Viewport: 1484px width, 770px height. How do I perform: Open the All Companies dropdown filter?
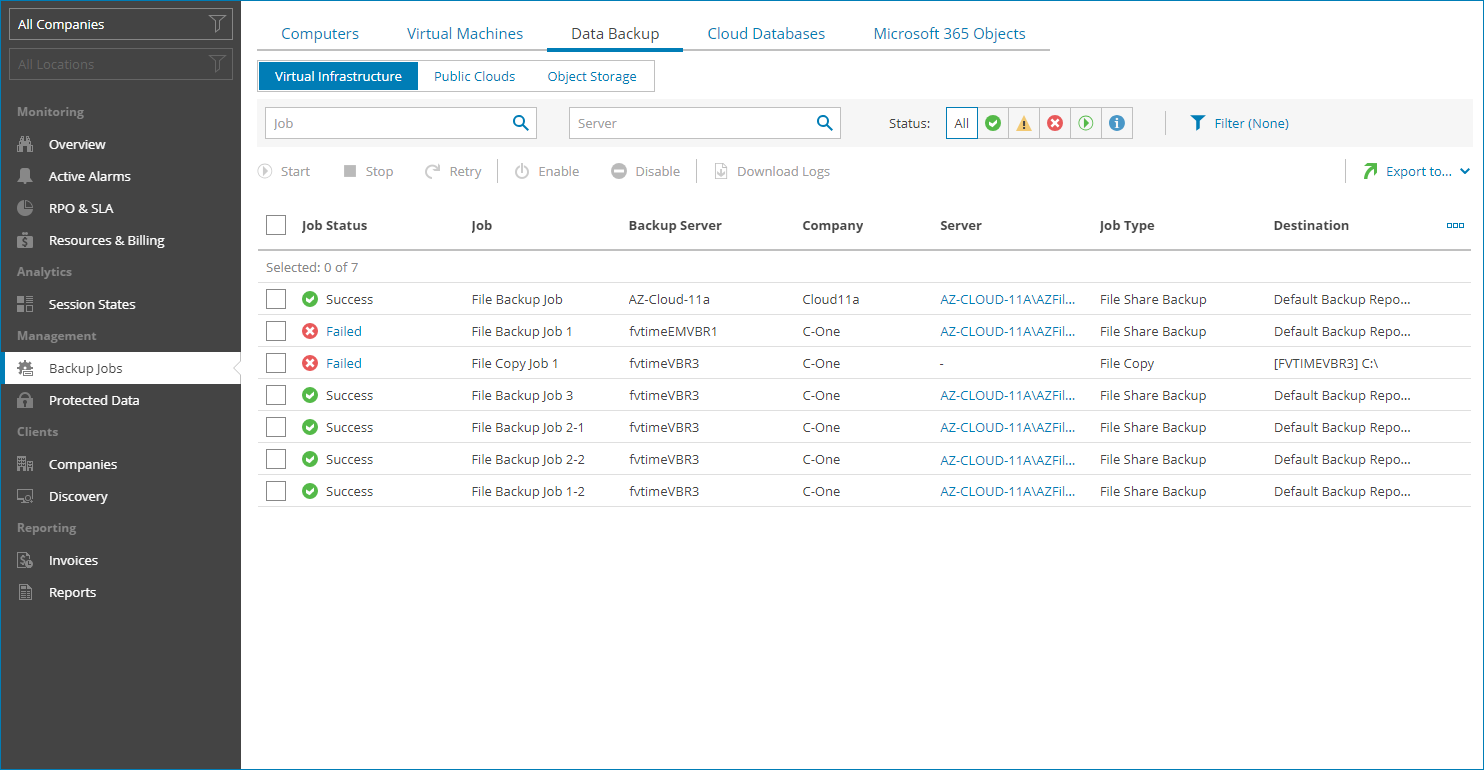tap(120, 23)
